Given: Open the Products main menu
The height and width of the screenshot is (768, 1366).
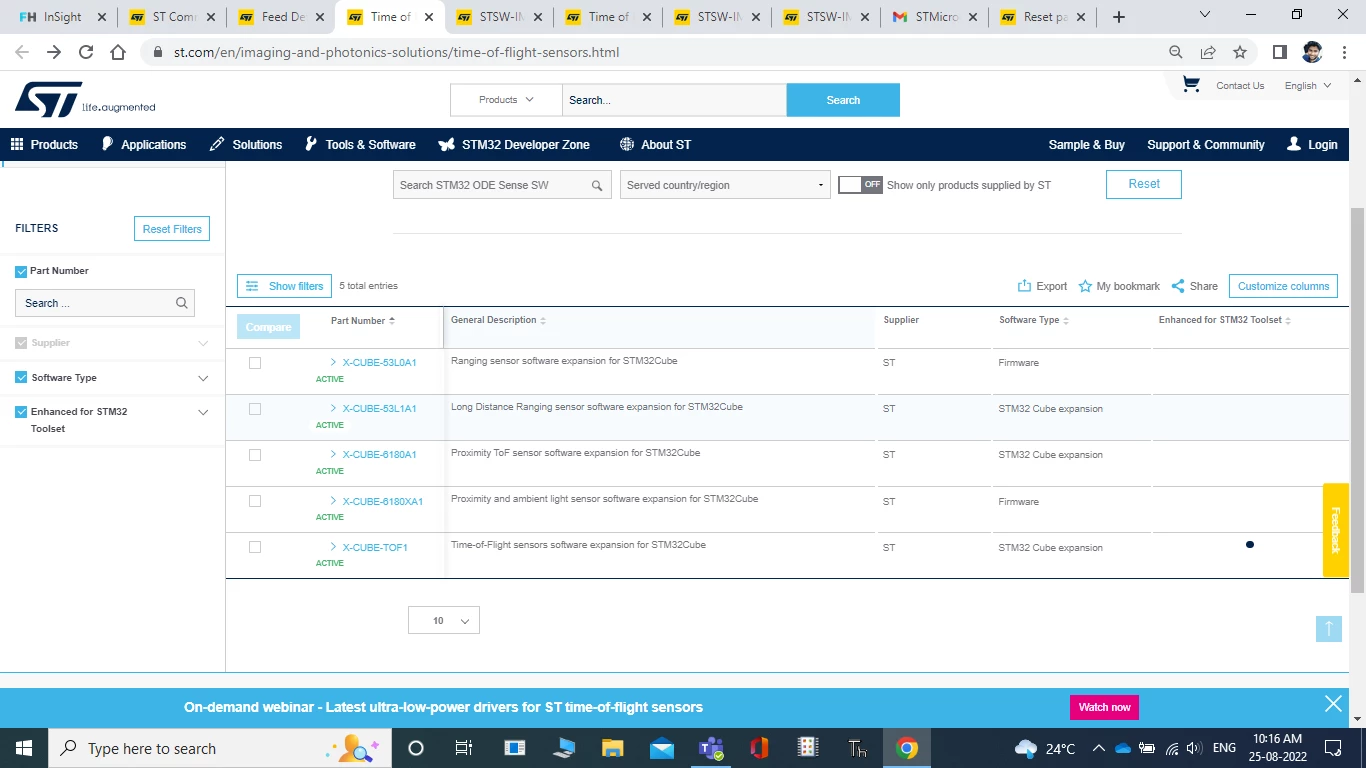Looking at the screenshot, I should point(44,145).
